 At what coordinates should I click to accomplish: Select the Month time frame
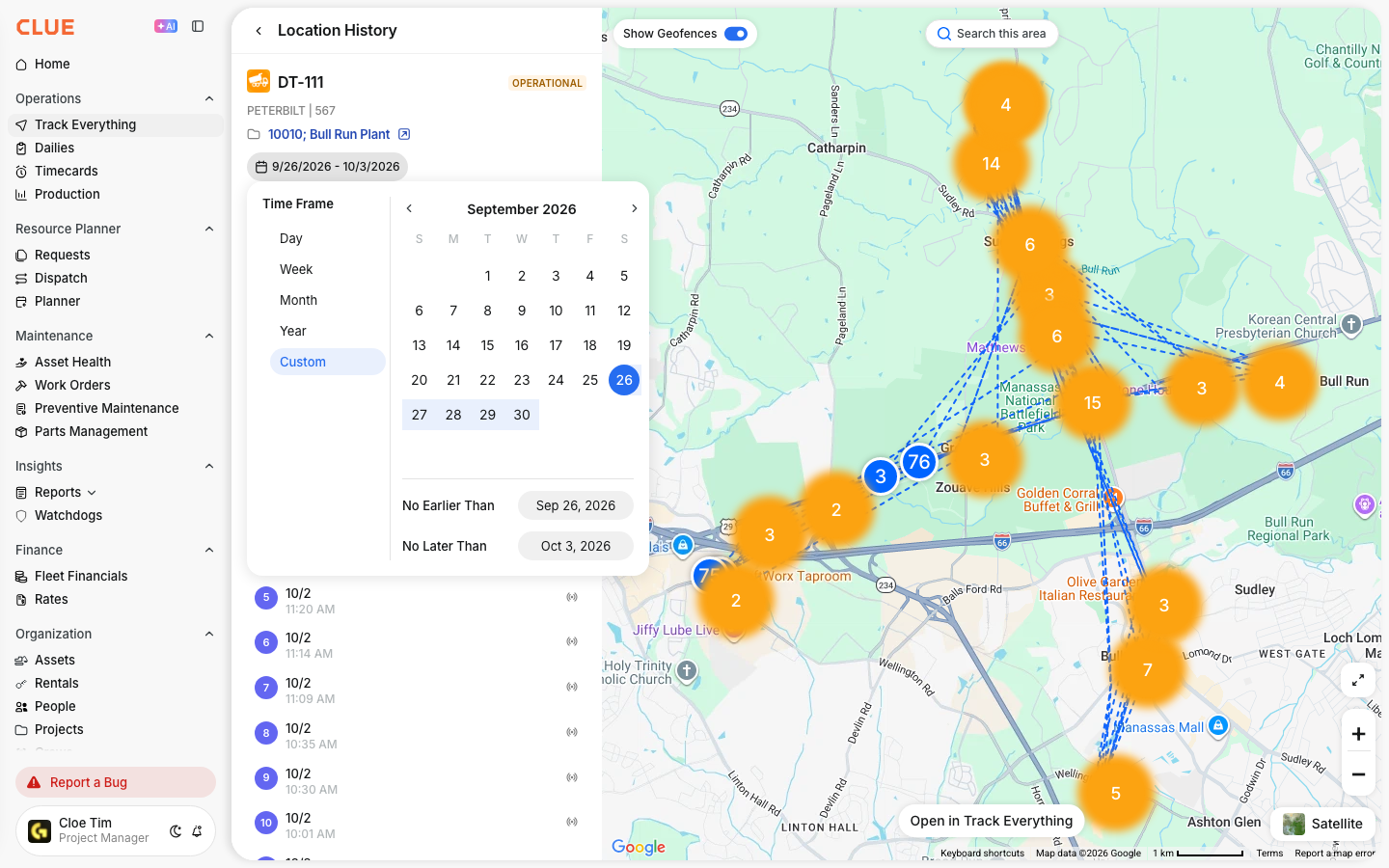(x=327, y=300)
